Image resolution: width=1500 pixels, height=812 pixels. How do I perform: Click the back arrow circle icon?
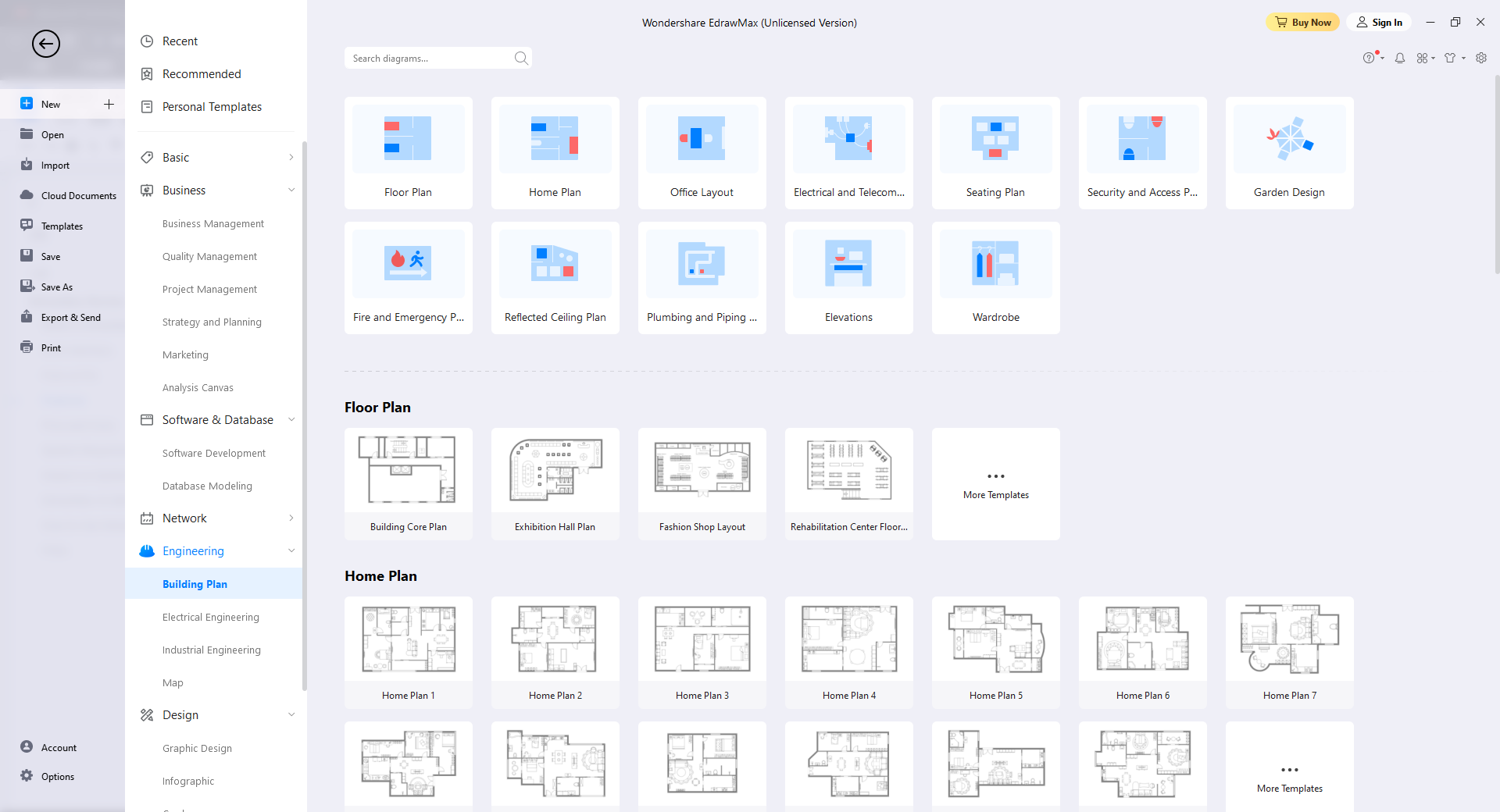(46, 44)
